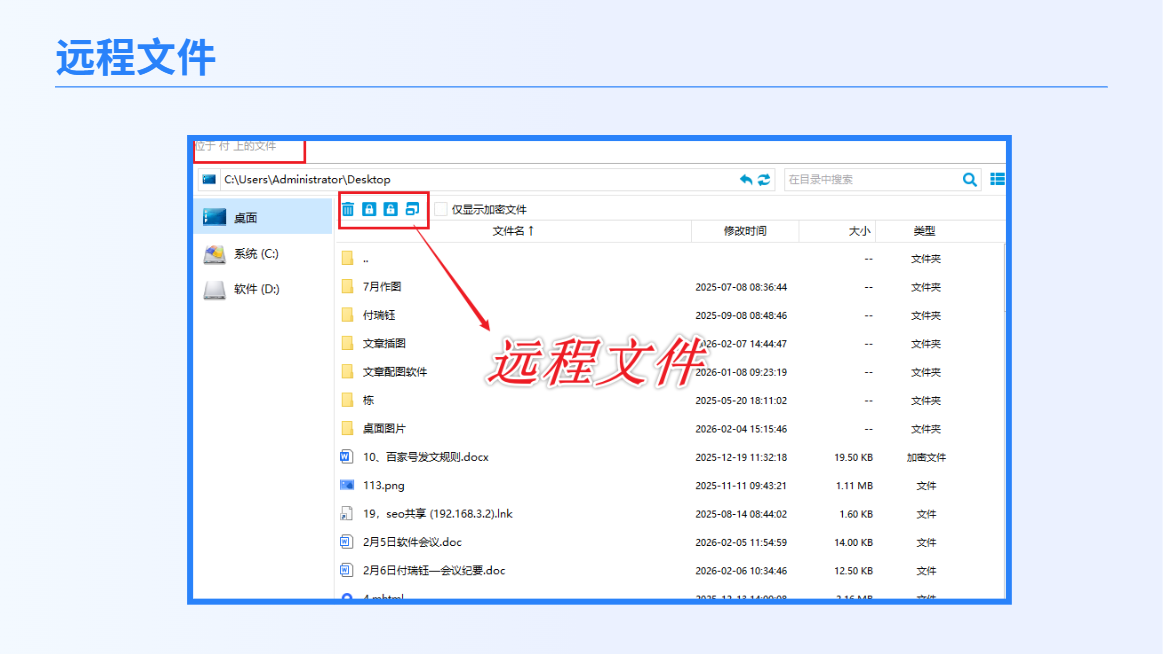
Task: Enable the 仅显示加密文件 checkbox
Action: 441,209
